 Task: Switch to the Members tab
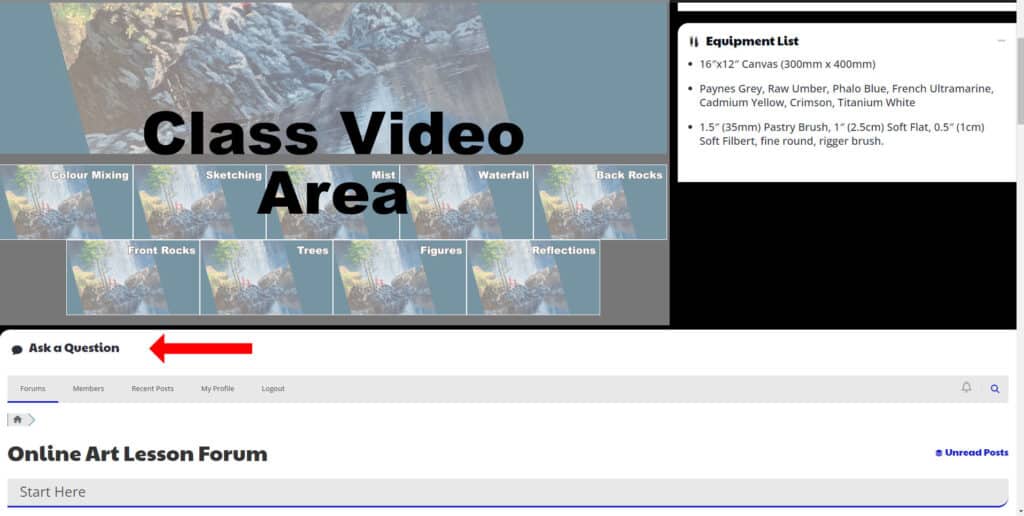(88, 389)
